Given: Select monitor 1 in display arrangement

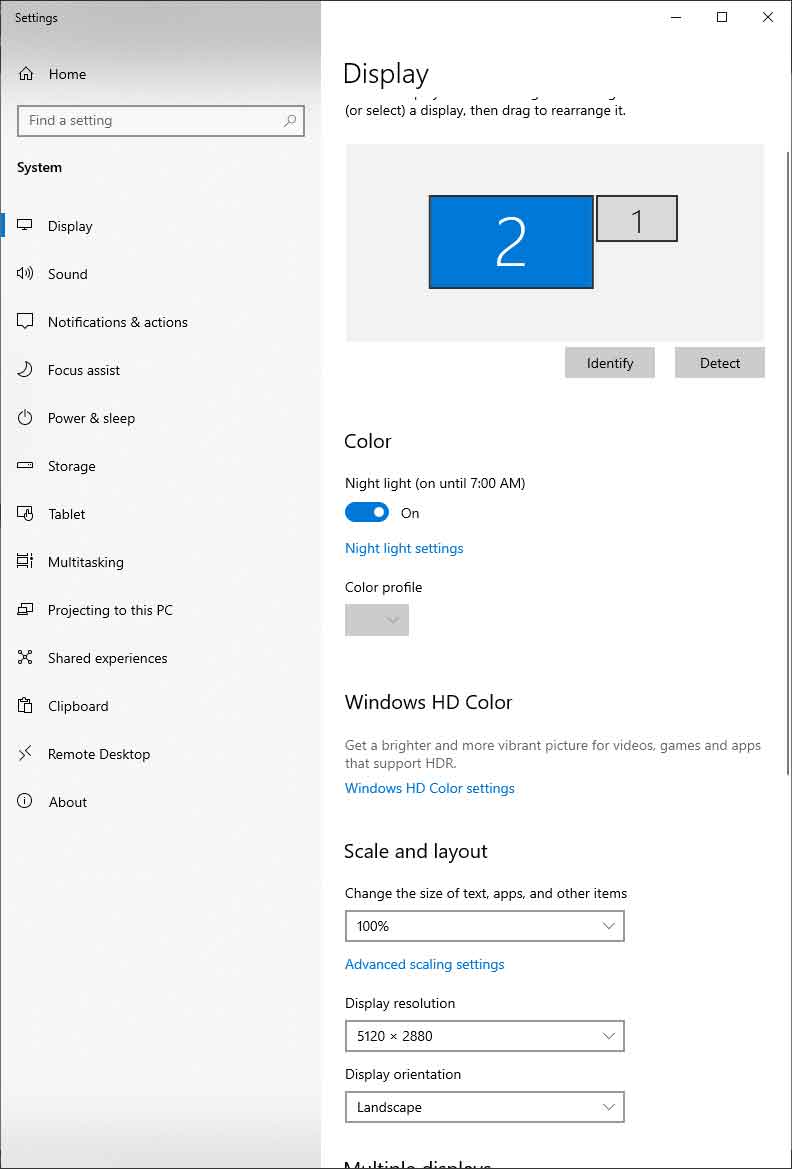Looking at the screenshot, I should (x=637, y=219).
